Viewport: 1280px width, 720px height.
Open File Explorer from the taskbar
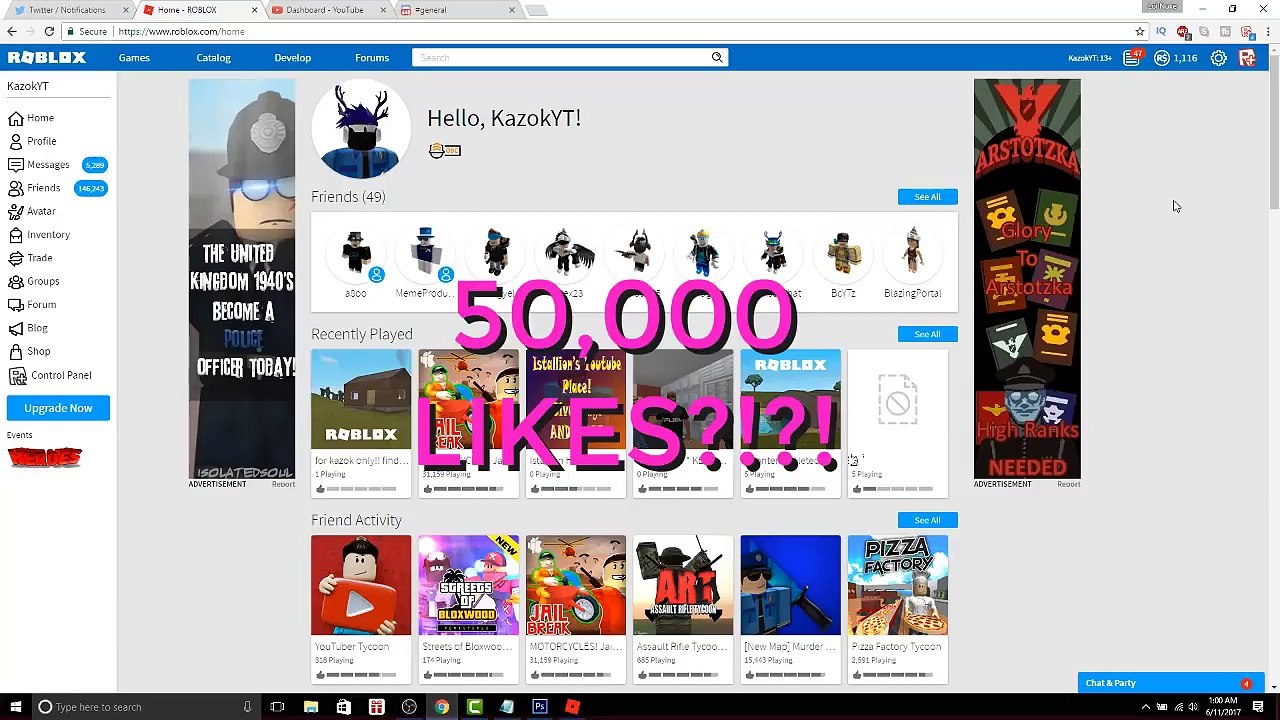click(x=311, y=707)
